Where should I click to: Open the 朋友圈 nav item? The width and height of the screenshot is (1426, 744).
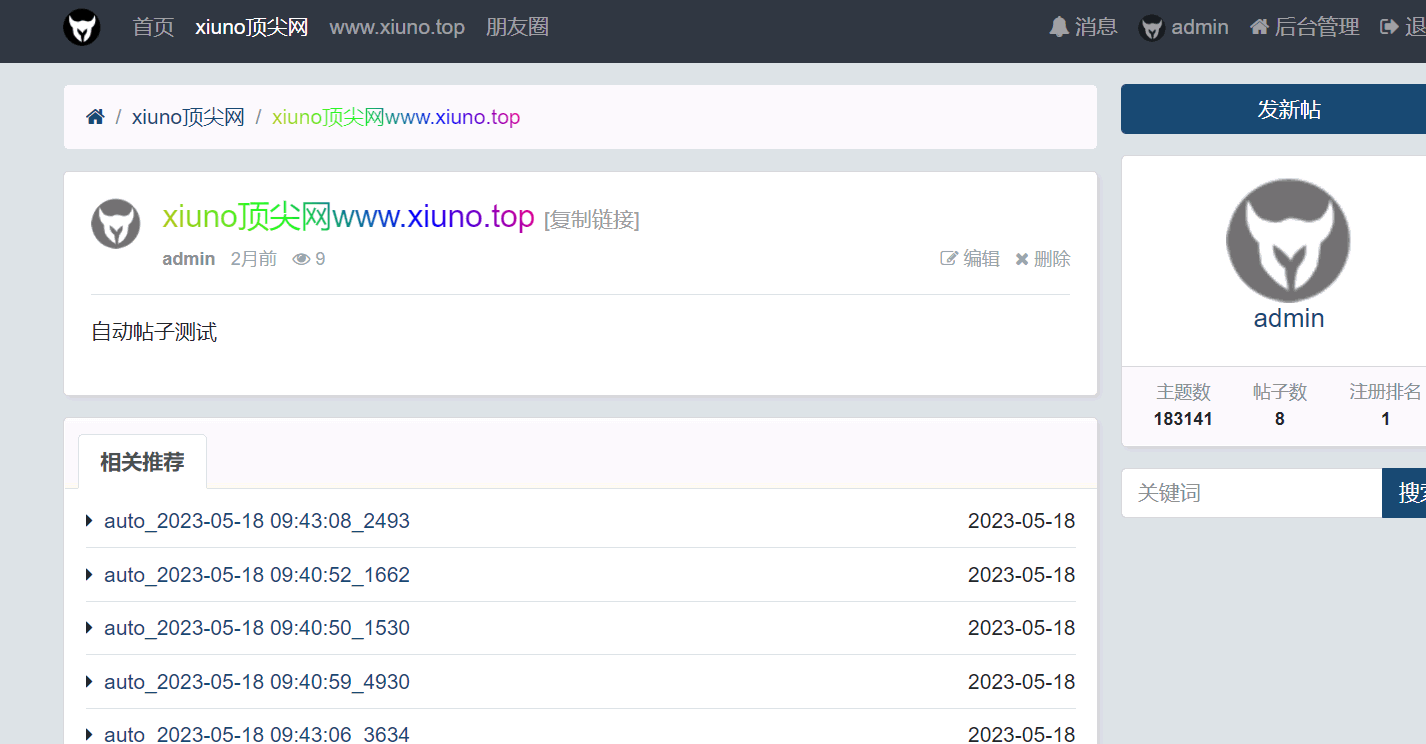coord(517,27)
